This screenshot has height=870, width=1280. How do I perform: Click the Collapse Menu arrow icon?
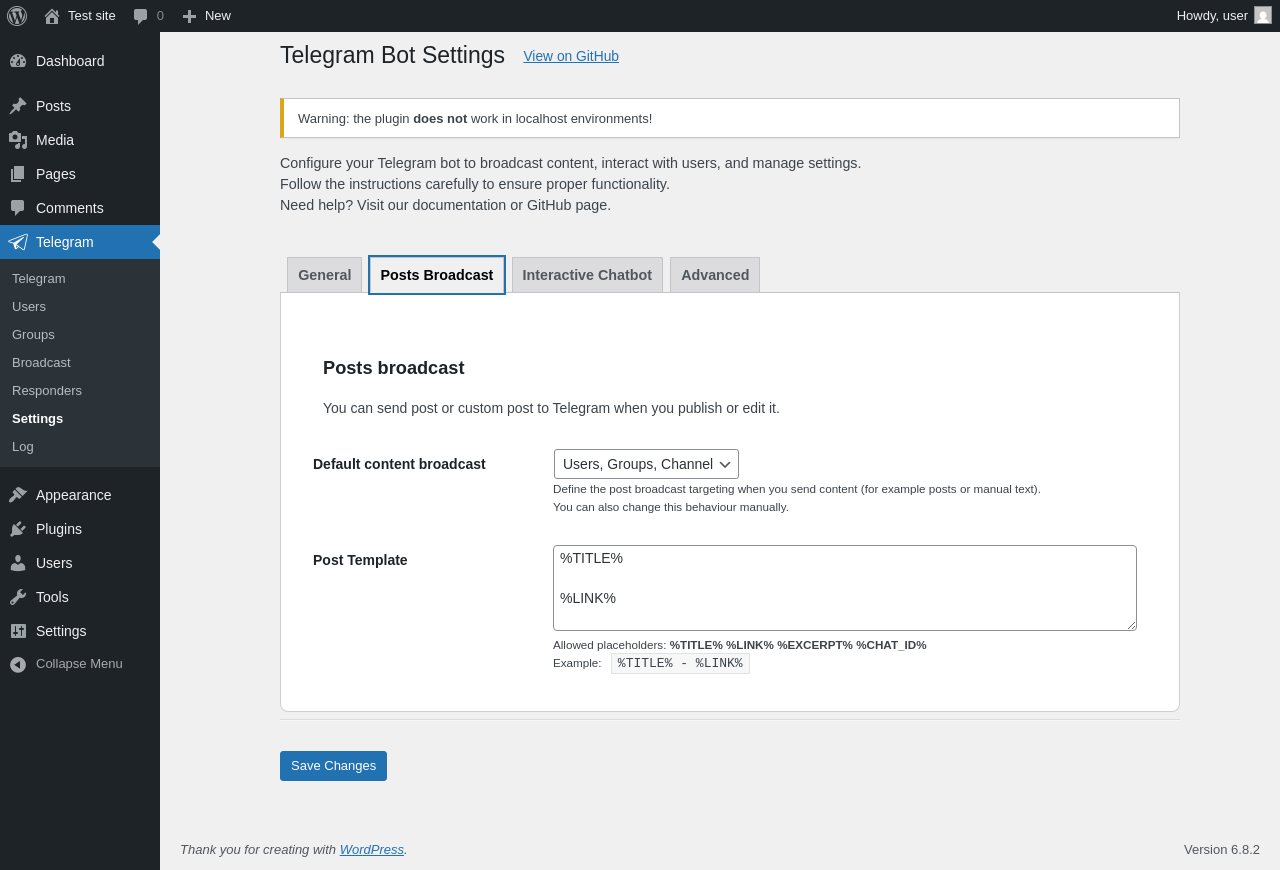(18, 664)
